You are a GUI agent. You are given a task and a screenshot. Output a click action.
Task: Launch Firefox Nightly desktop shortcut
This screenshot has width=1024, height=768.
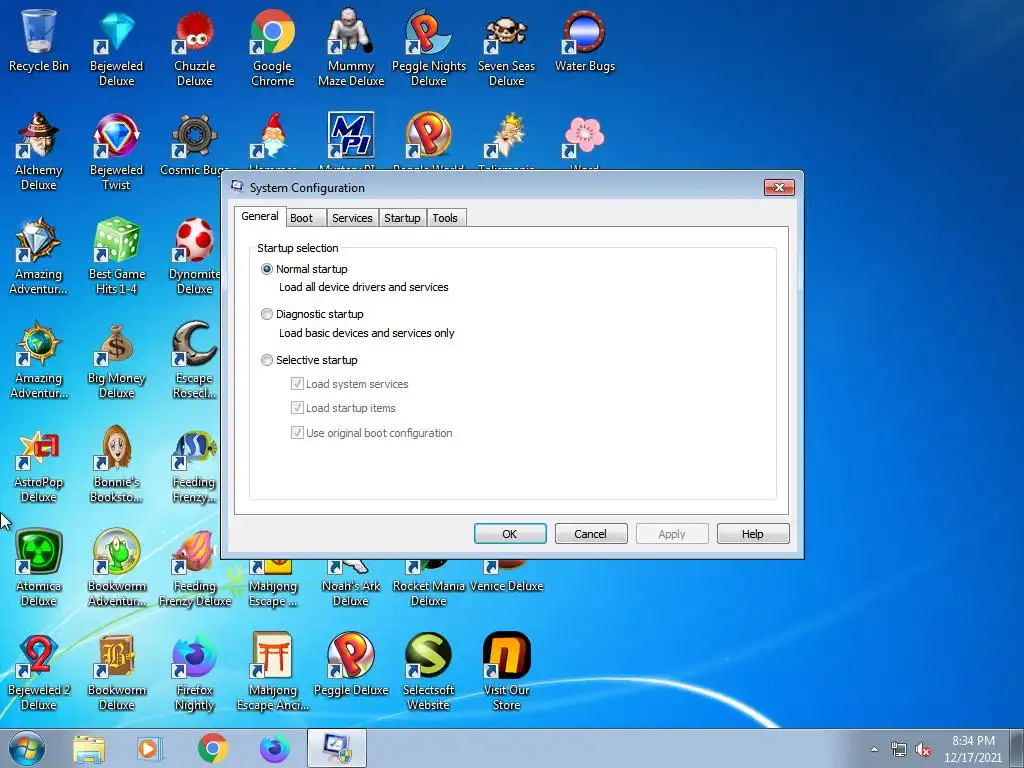click(x=195, y=671)
